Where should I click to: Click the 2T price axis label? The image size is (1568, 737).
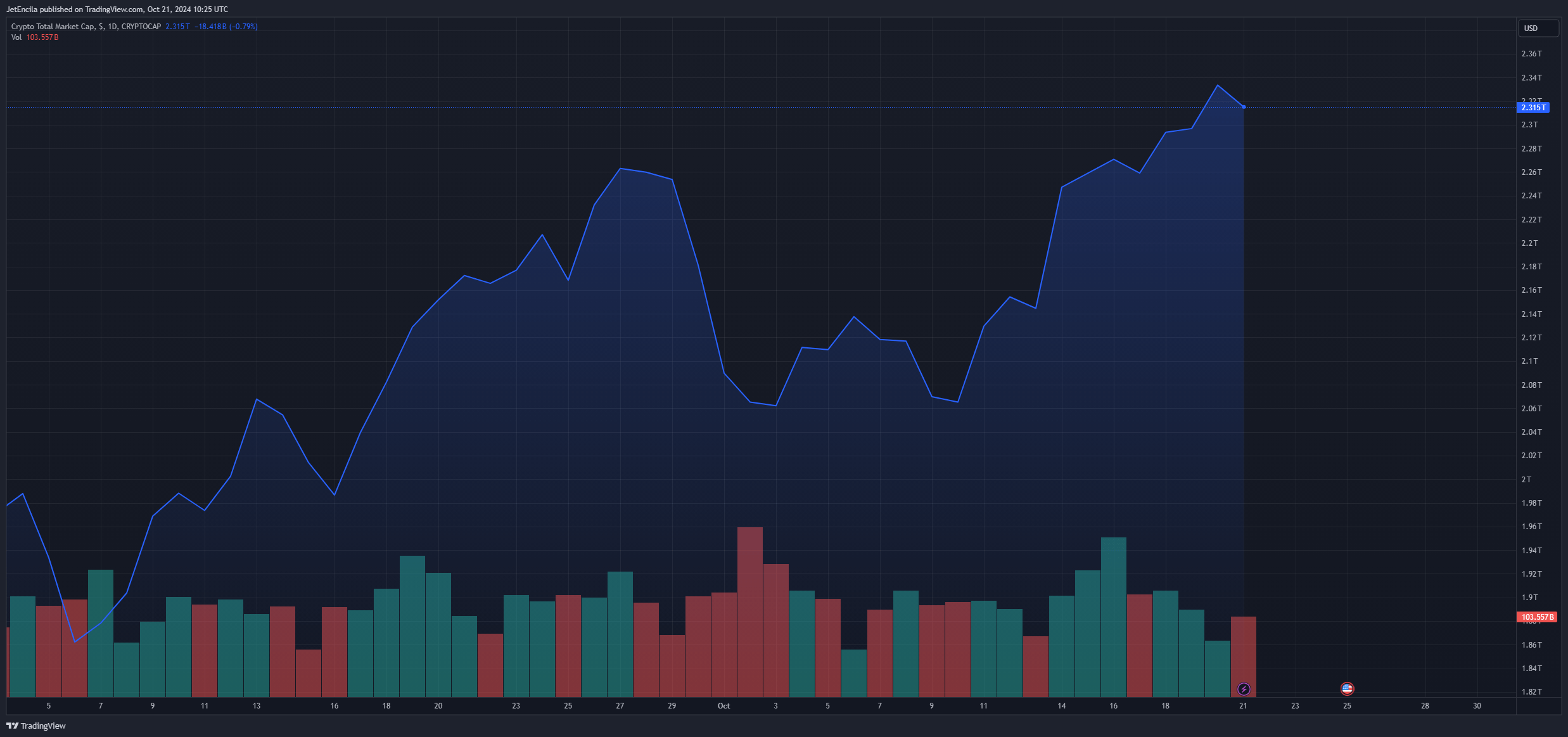click(x=1527, y=480)
